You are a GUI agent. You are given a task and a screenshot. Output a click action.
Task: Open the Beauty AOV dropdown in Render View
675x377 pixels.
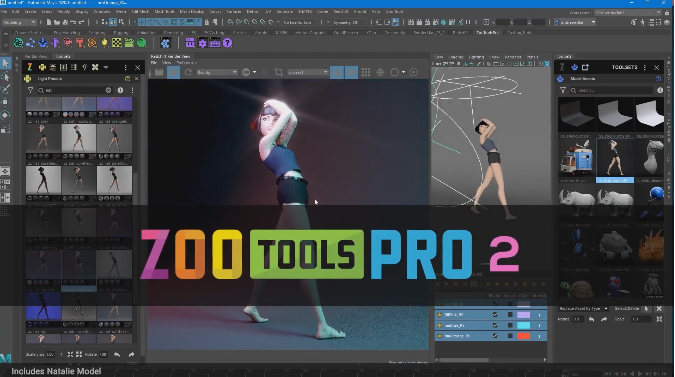coord(217,72)
